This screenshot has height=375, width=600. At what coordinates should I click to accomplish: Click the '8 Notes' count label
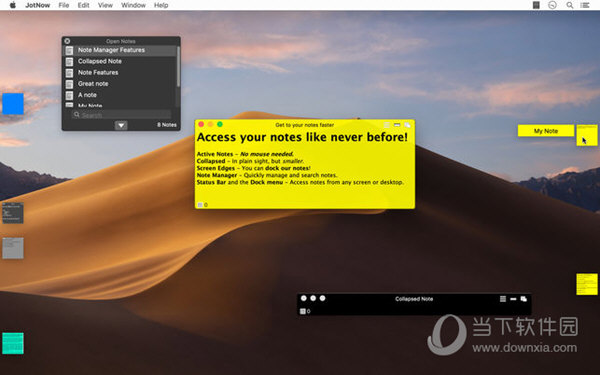pos(167,125)
